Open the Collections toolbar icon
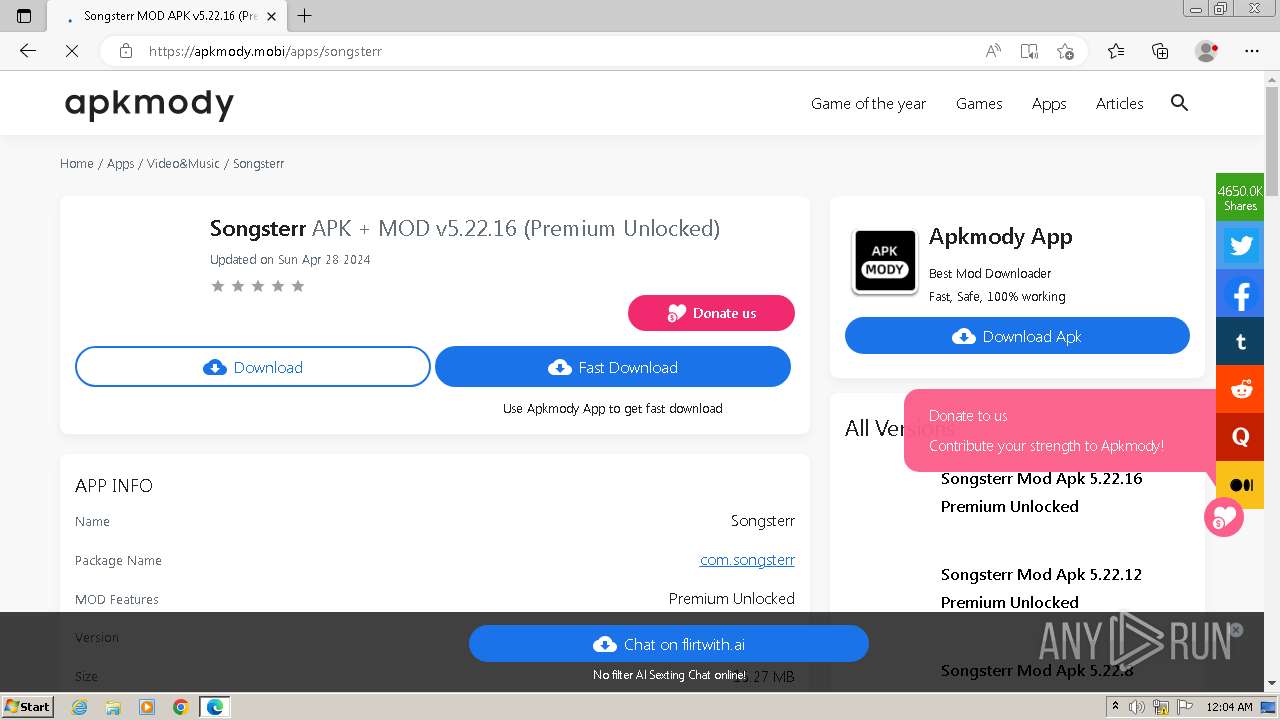The height and width of the screenshot is (720, 1280). tap(1160, 51)
